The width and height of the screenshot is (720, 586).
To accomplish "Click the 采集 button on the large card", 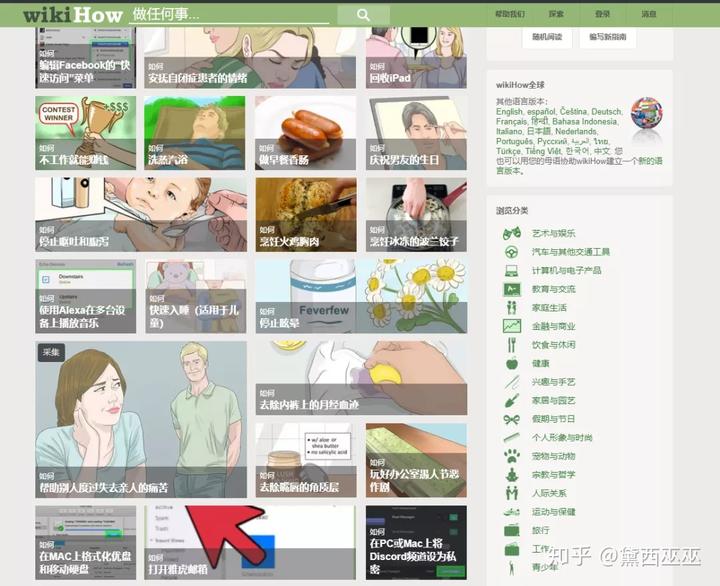I will [x=51, y=352].
